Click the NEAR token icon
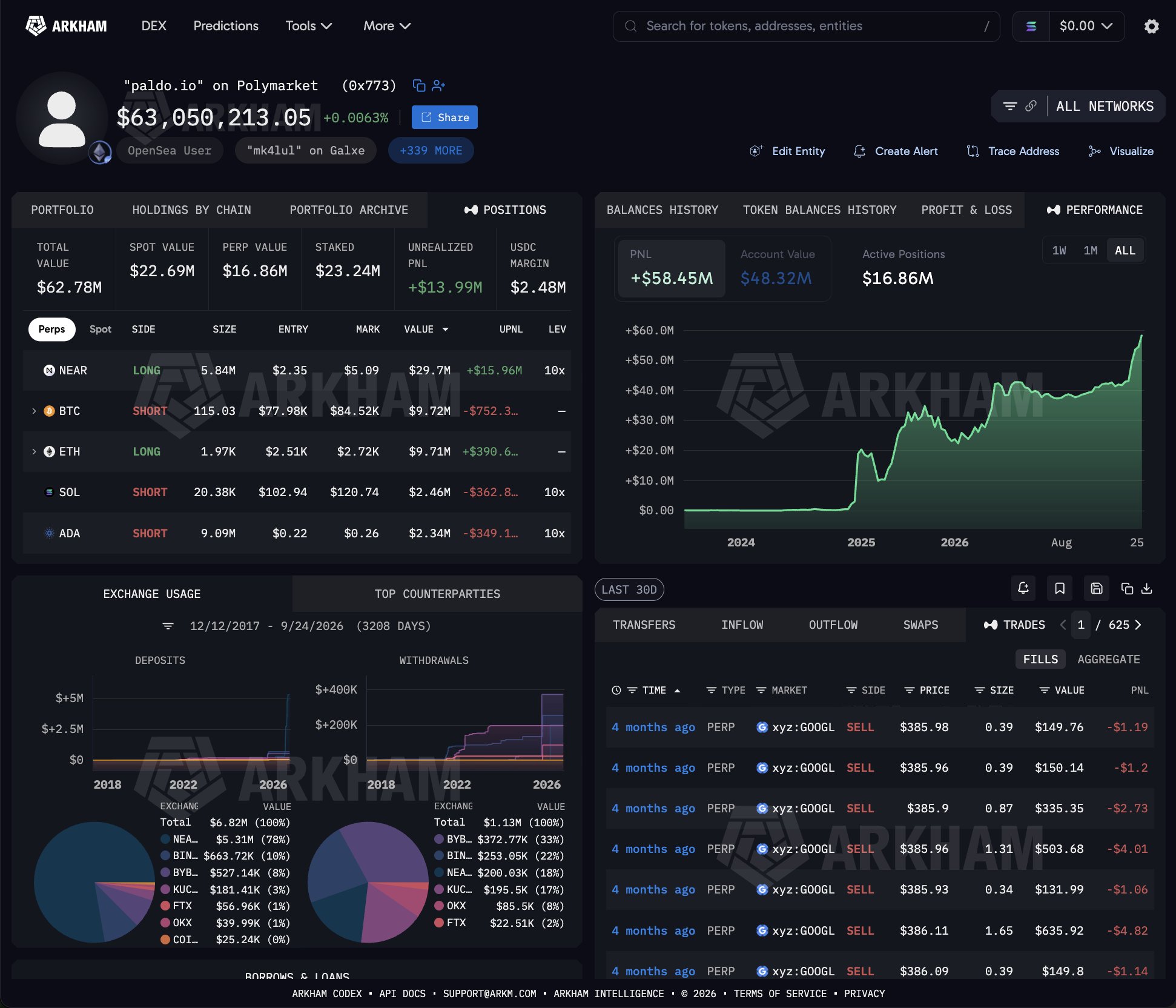This screenshot has height=1008, width=1176. 49,370
